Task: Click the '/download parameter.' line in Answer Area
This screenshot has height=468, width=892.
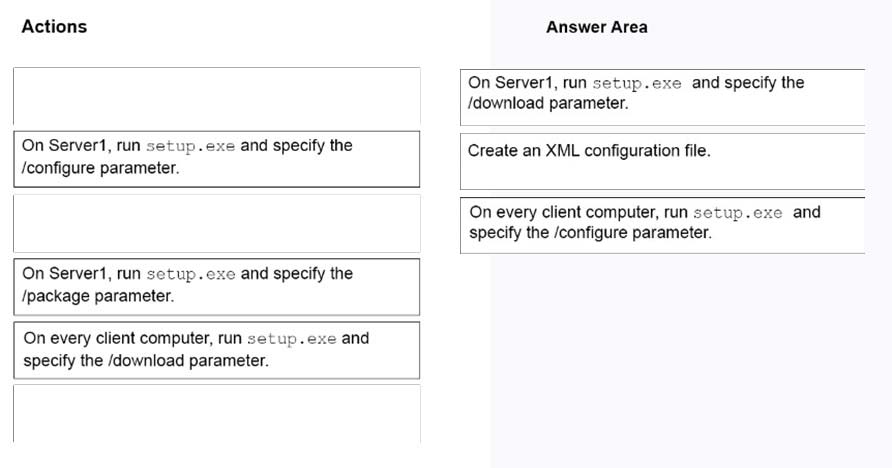Action: [x=548, y=103]
